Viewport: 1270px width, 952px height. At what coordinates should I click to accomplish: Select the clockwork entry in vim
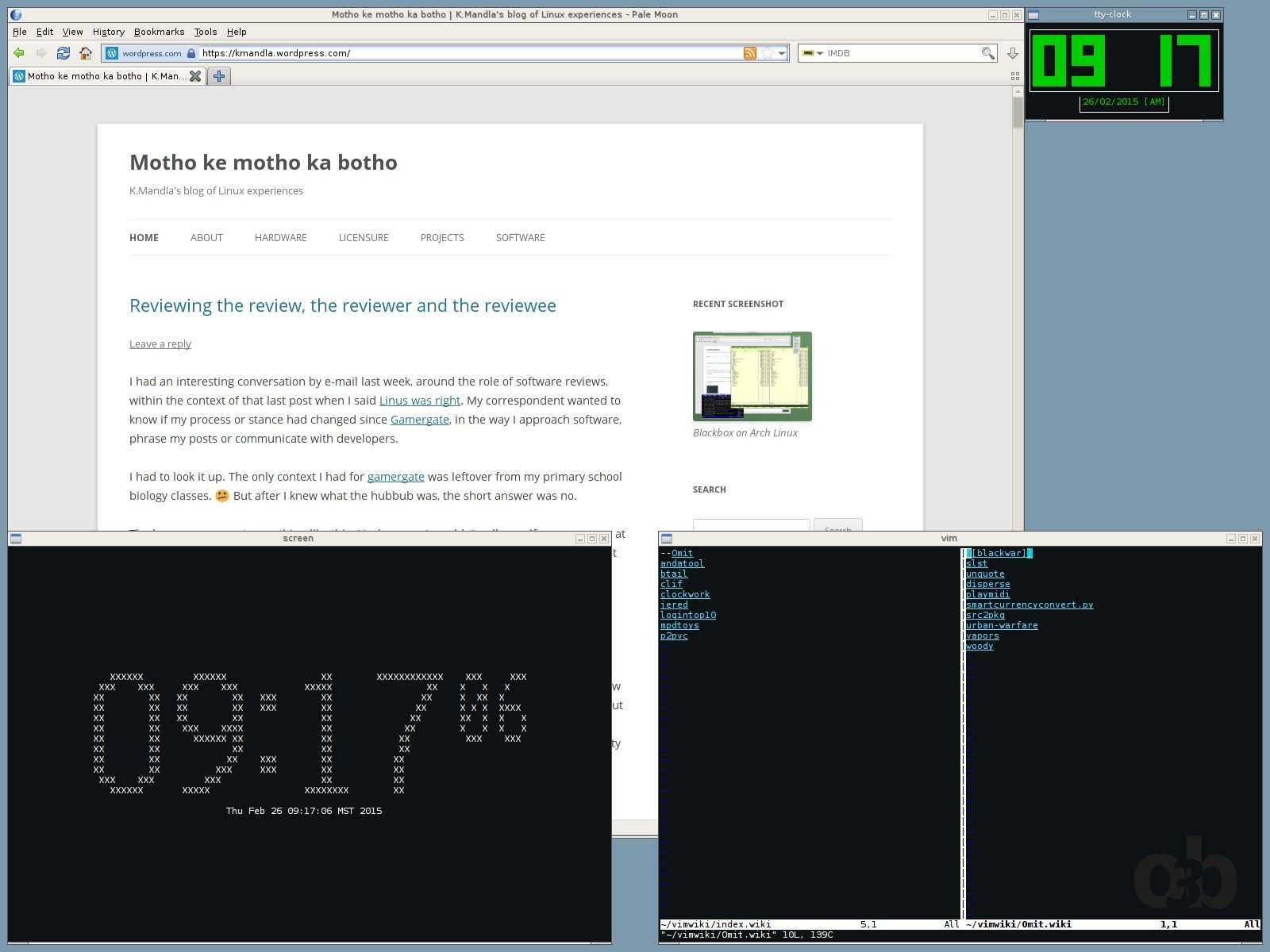point(685,594)
